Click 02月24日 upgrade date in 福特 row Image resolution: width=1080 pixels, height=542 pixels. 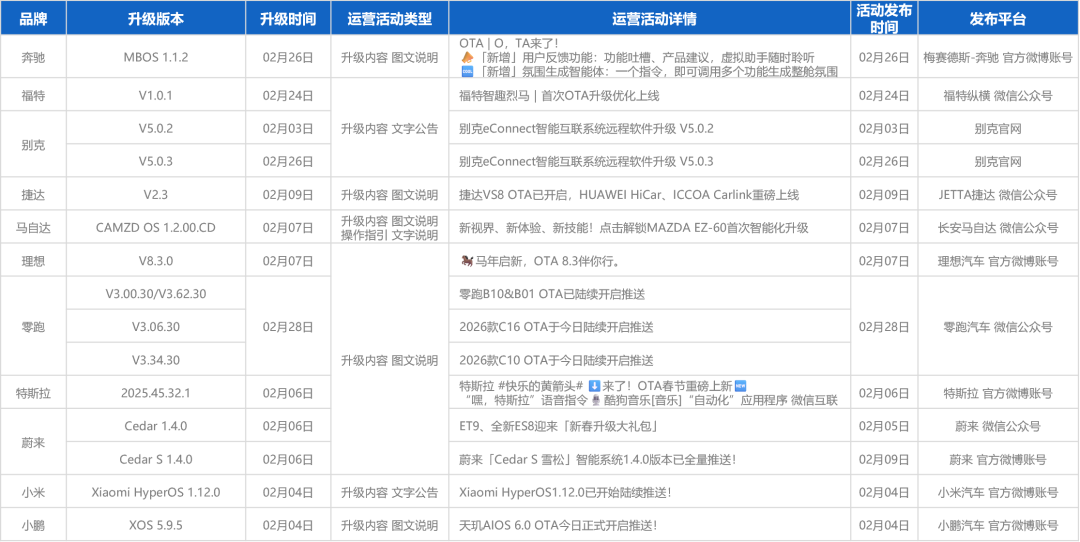288,95
